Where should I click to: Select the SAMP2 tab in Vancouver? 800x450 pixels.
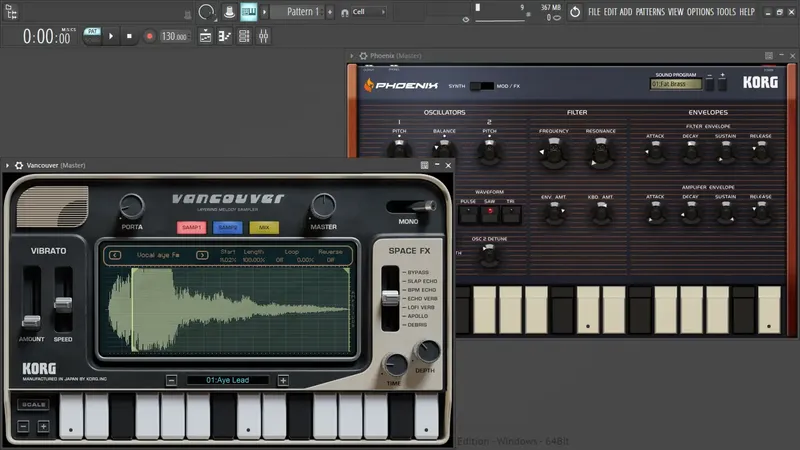click(x=228, y=228)
